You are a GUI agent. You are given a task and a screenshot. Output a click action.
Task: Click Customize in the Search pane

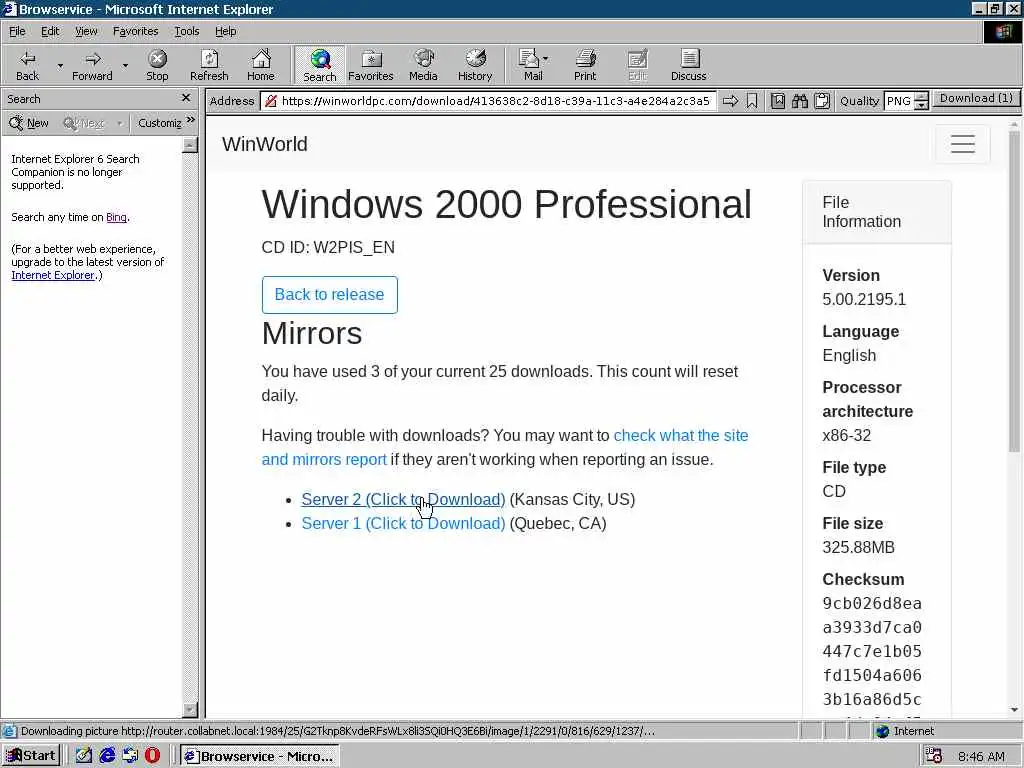[159, 123]
